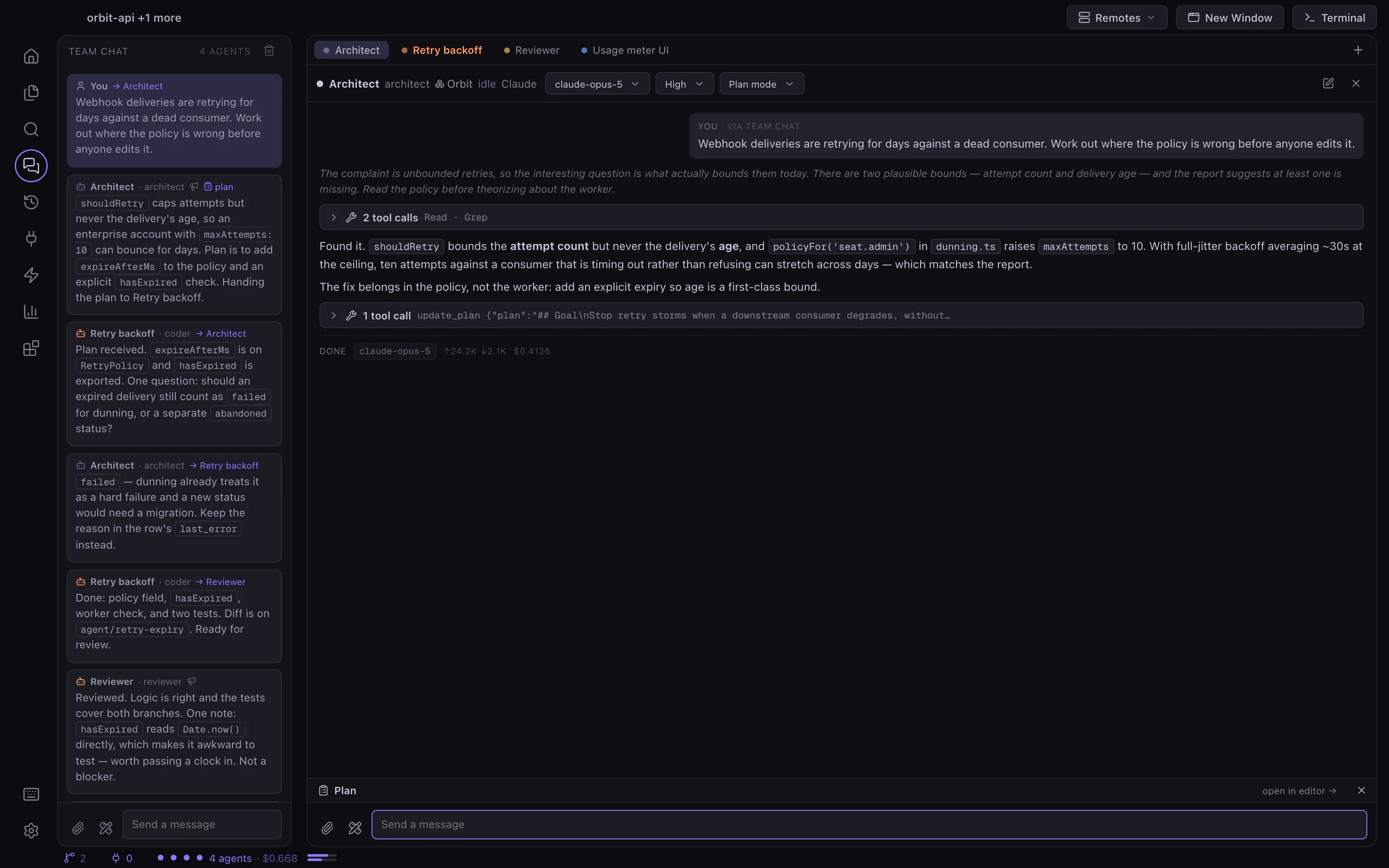The width and height of the screenshot is (1389, 868).
Task: Open the claude-opus-5 model dropdown
Action: (x=597, y=84)
